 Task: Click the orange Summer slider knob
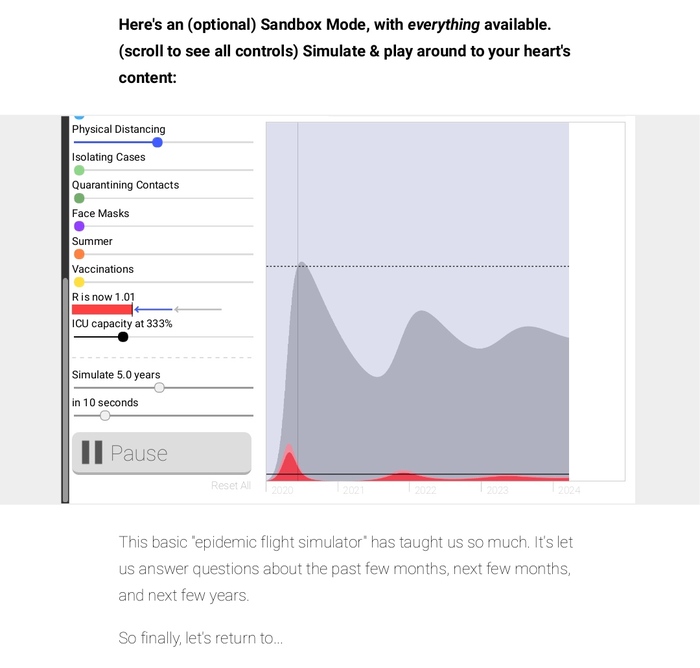pyautogui.click(x=79, y=254)
